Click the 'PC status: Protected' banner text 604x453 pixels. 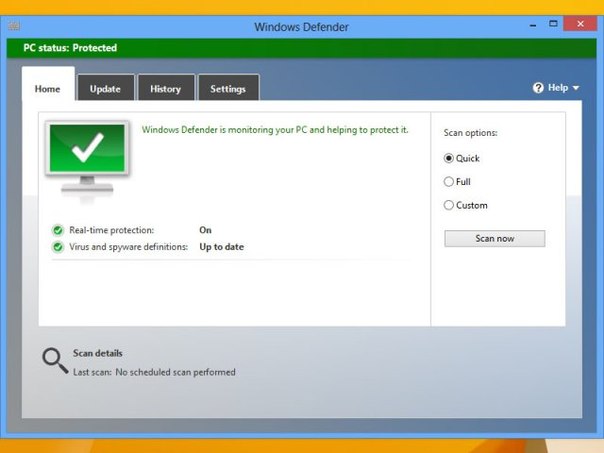click(x=70, y=48)
